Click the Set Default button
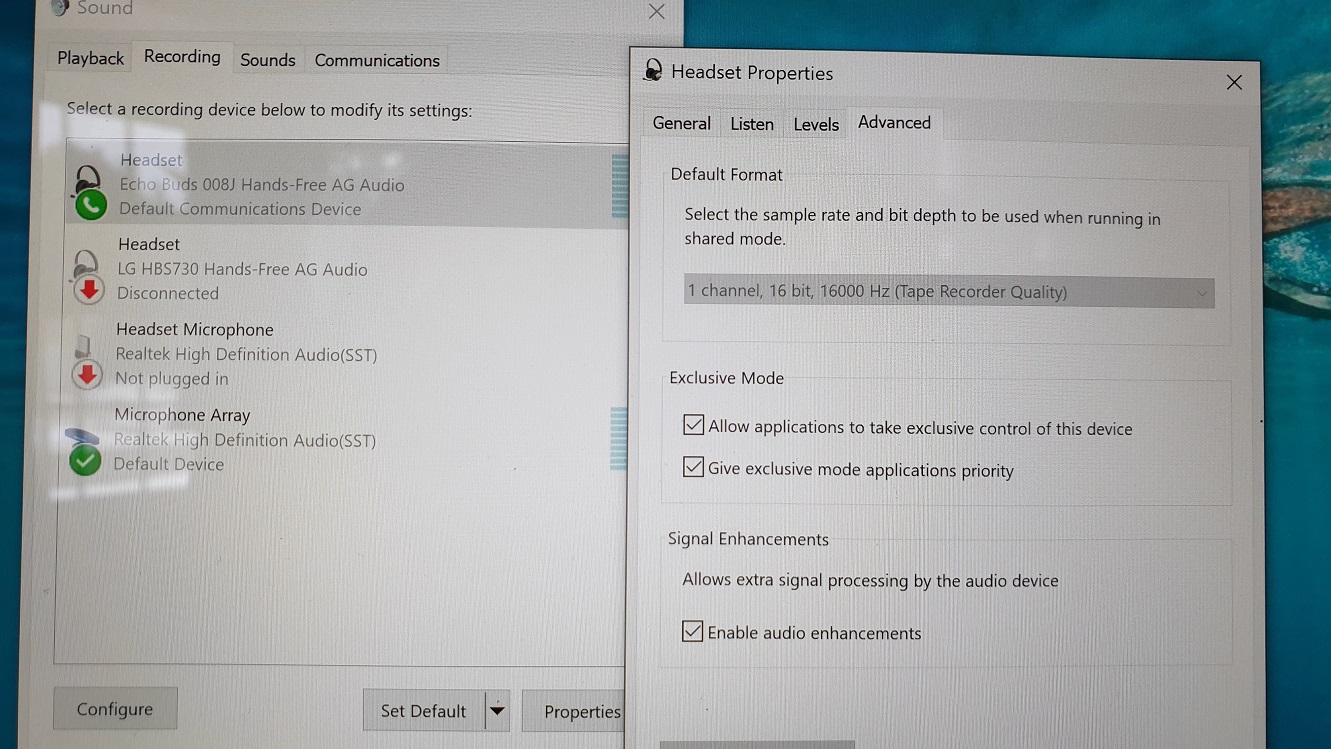This screenshot has width=1331, height=749. (x=423, y=711)
